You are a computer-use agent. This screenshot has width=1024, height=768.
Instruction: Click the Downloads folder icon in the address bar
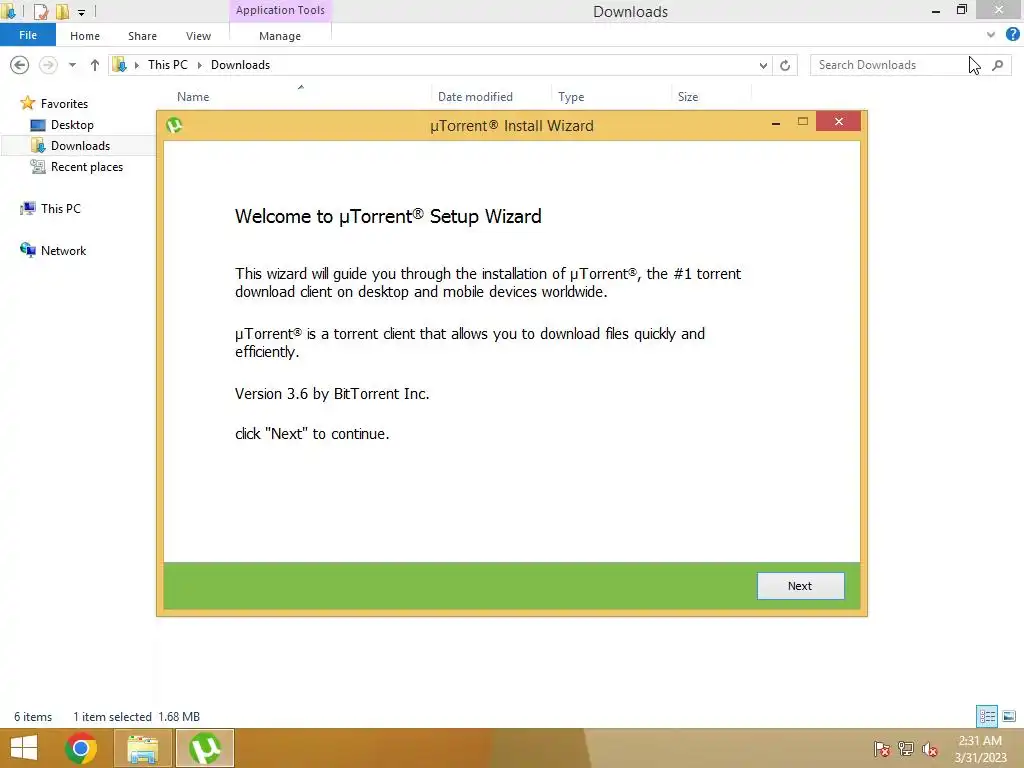(x=120, y=65)
